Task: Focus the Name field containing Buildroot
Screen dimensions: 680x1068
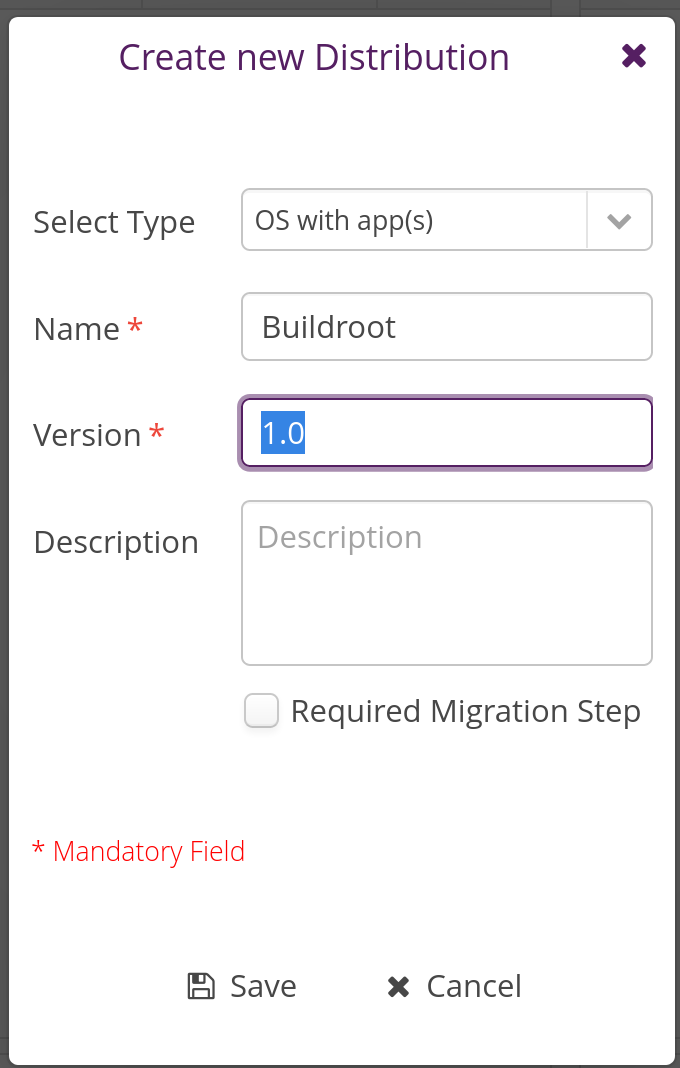Action: click(447, 327)
